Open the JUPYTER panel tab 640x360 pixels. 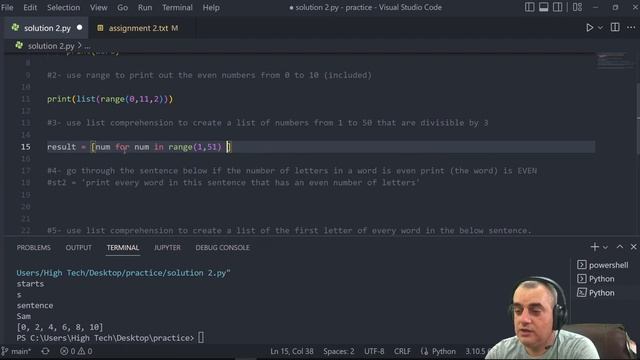[167, 247]
